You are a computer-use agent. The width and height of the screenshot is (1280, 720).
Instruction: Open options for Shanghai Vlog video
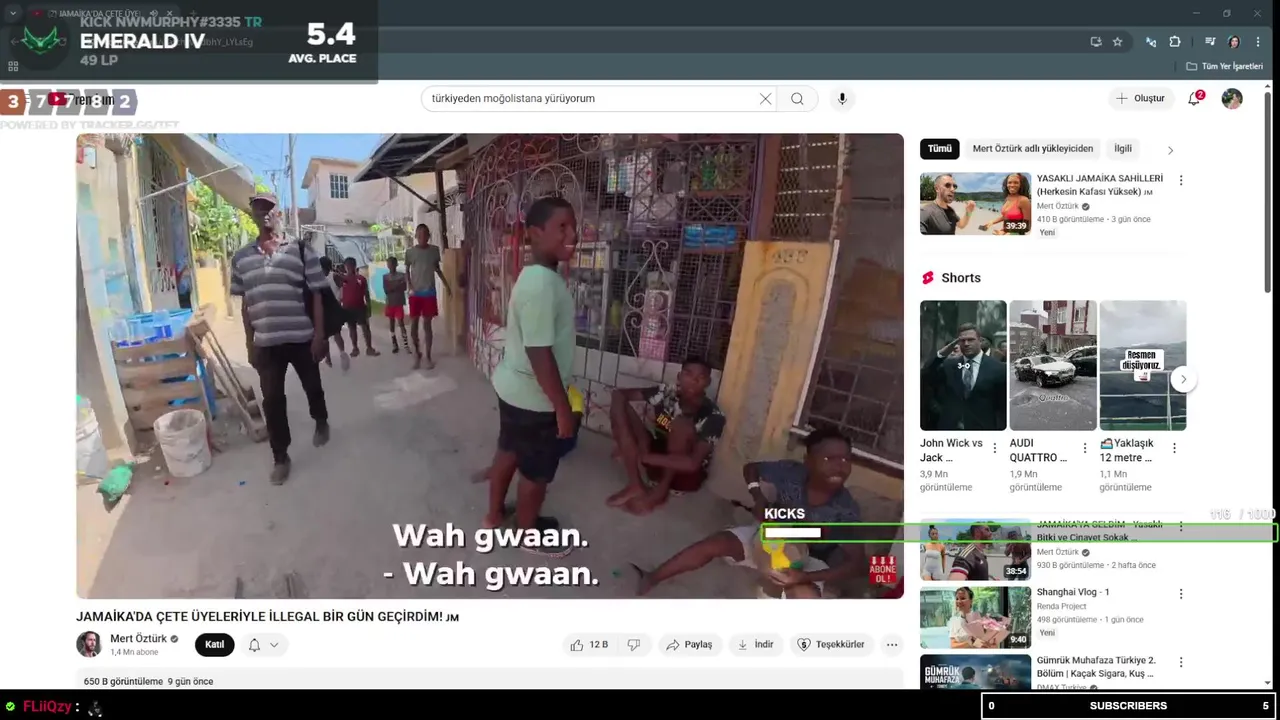pos(1181,593)
